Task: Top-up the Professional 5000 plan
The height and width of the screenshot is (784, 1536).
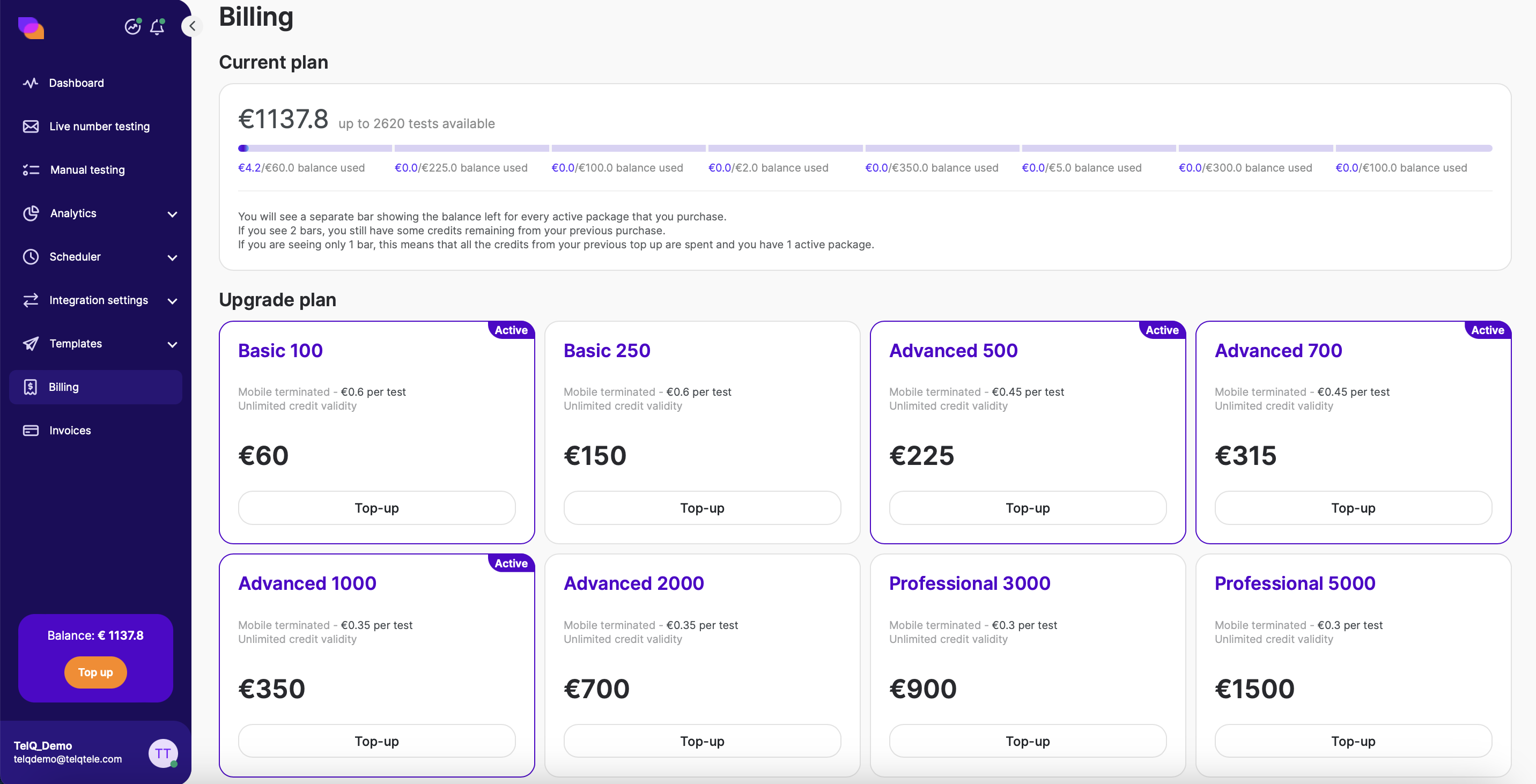Action: [x=1353, y=741]
